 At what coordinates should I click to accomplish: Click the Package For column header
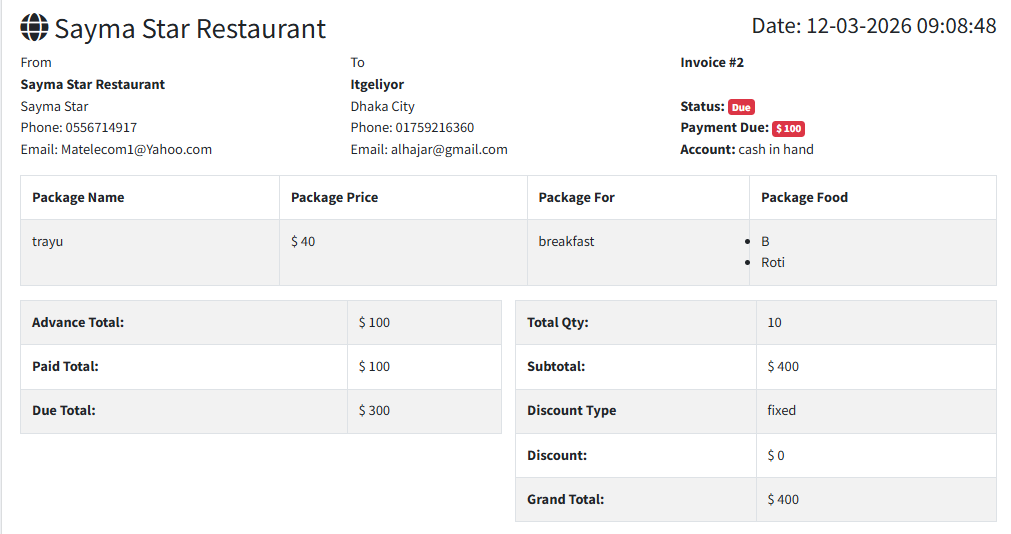(576, 197)
